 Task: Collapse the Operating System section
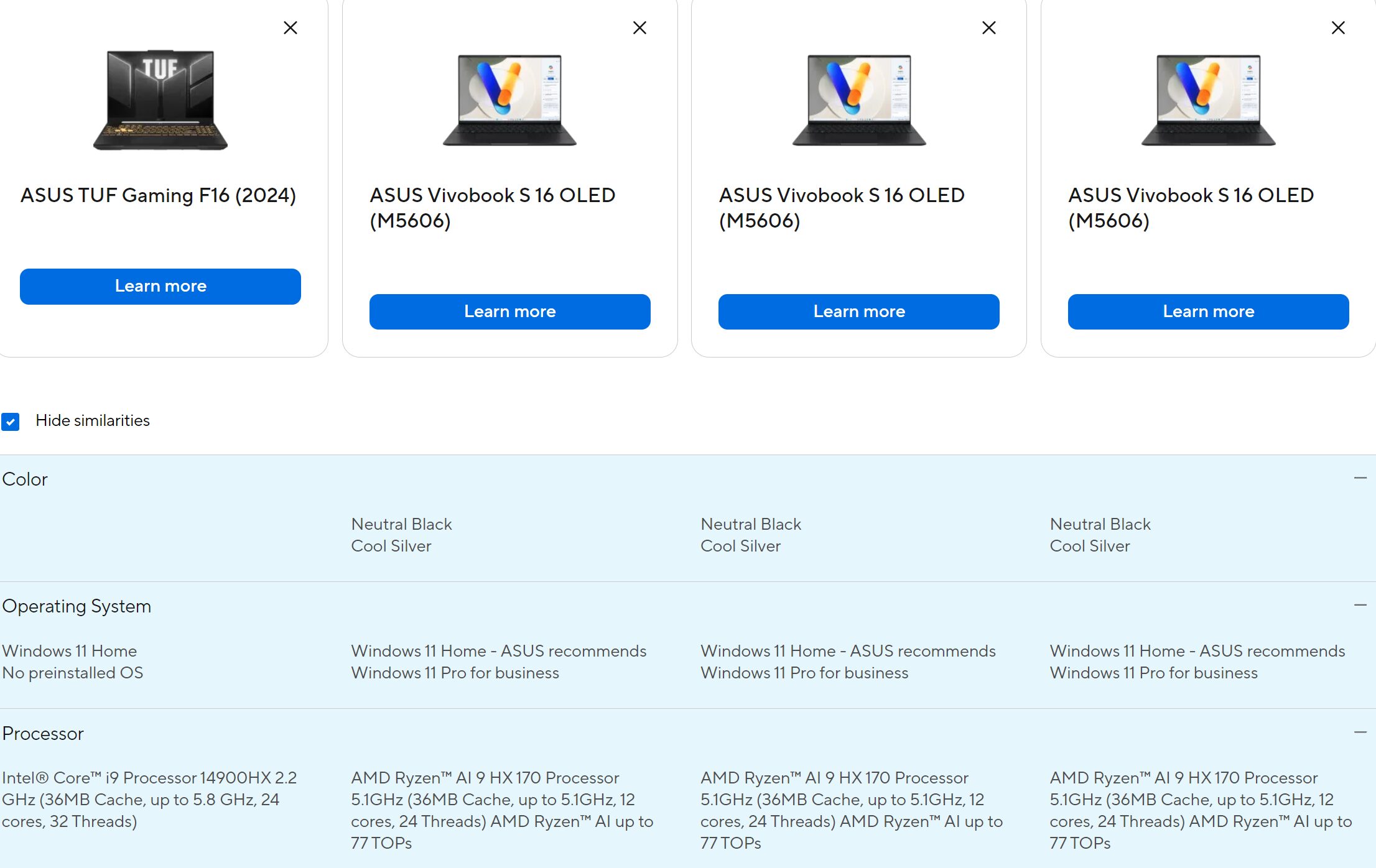tap(1360, 605)
